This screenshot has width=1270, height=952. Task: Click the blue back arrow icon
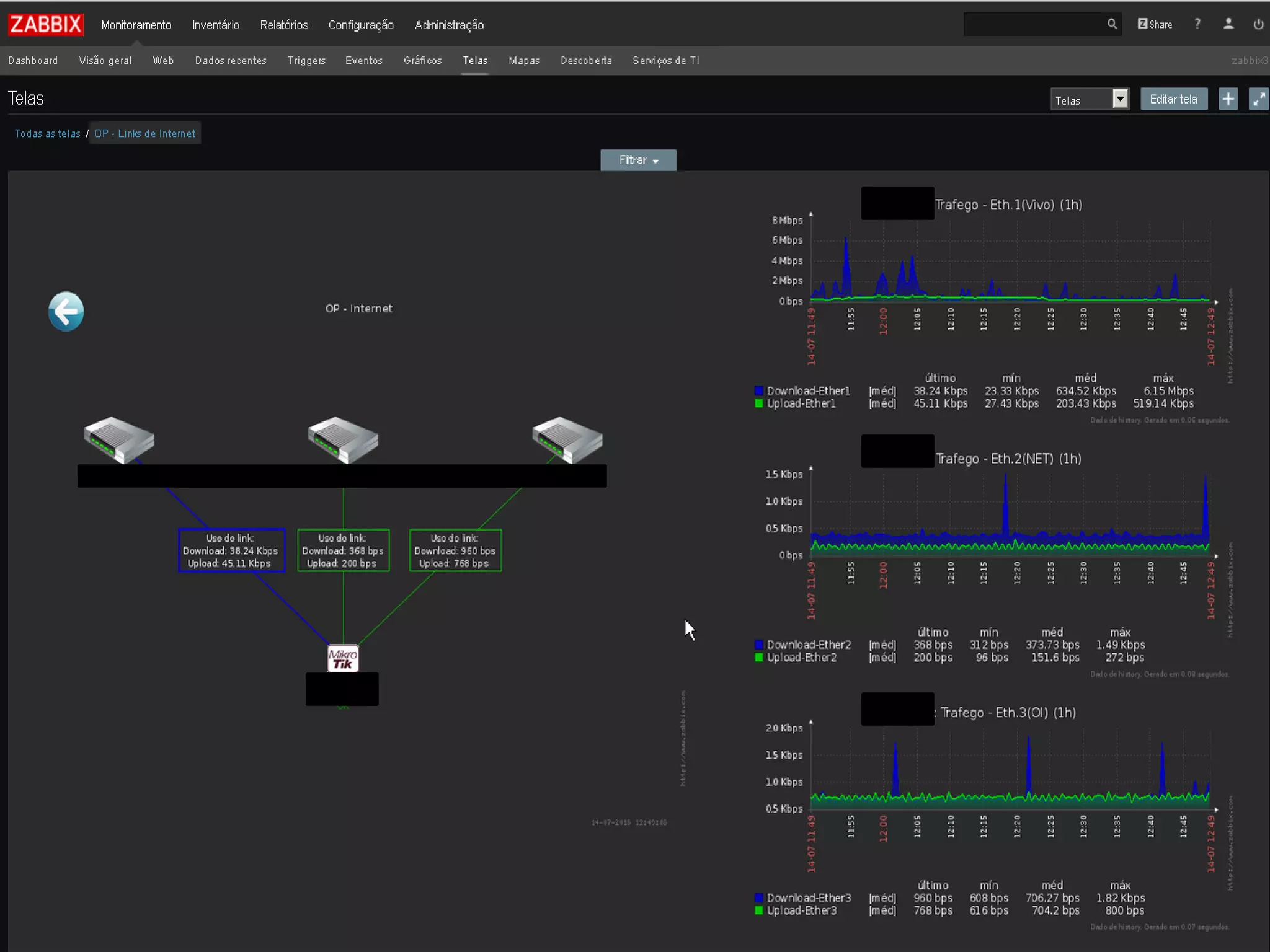pyautogui.click(x=66, y=311)
